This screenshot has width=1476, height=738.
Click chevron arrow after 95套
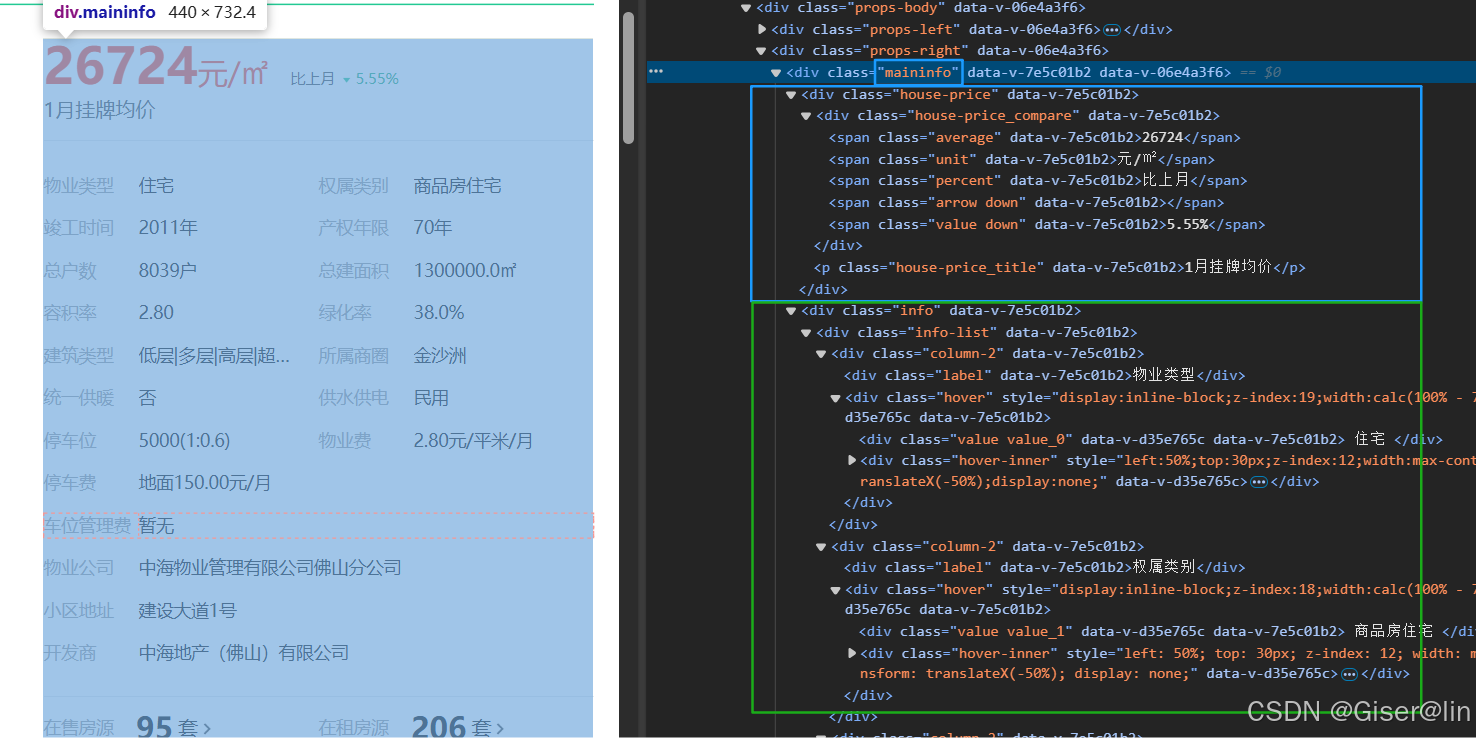pyautogui.click(x=207, y=728)
